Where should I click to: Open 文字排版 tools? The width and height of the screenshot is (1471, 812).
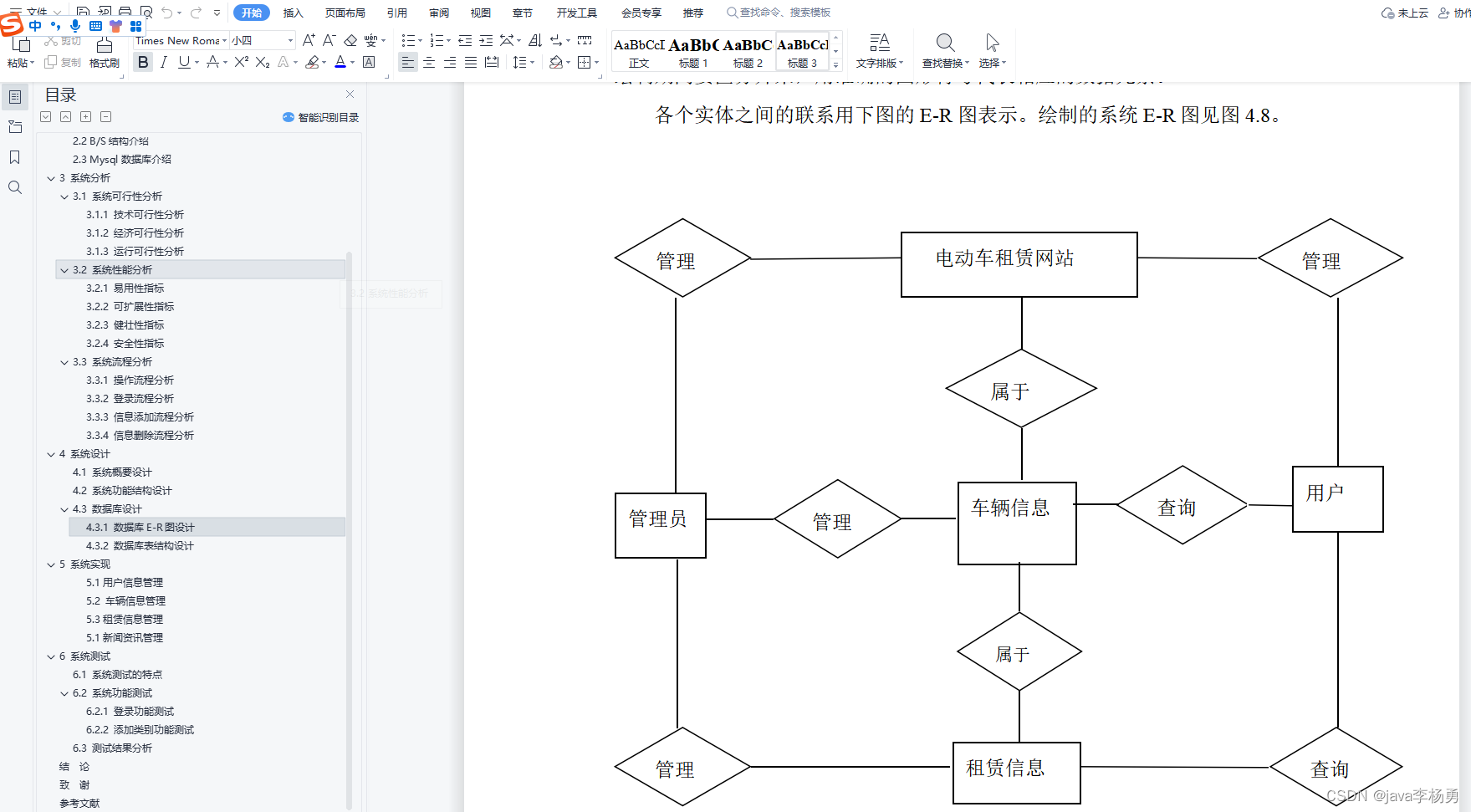[x=879, y=52]
